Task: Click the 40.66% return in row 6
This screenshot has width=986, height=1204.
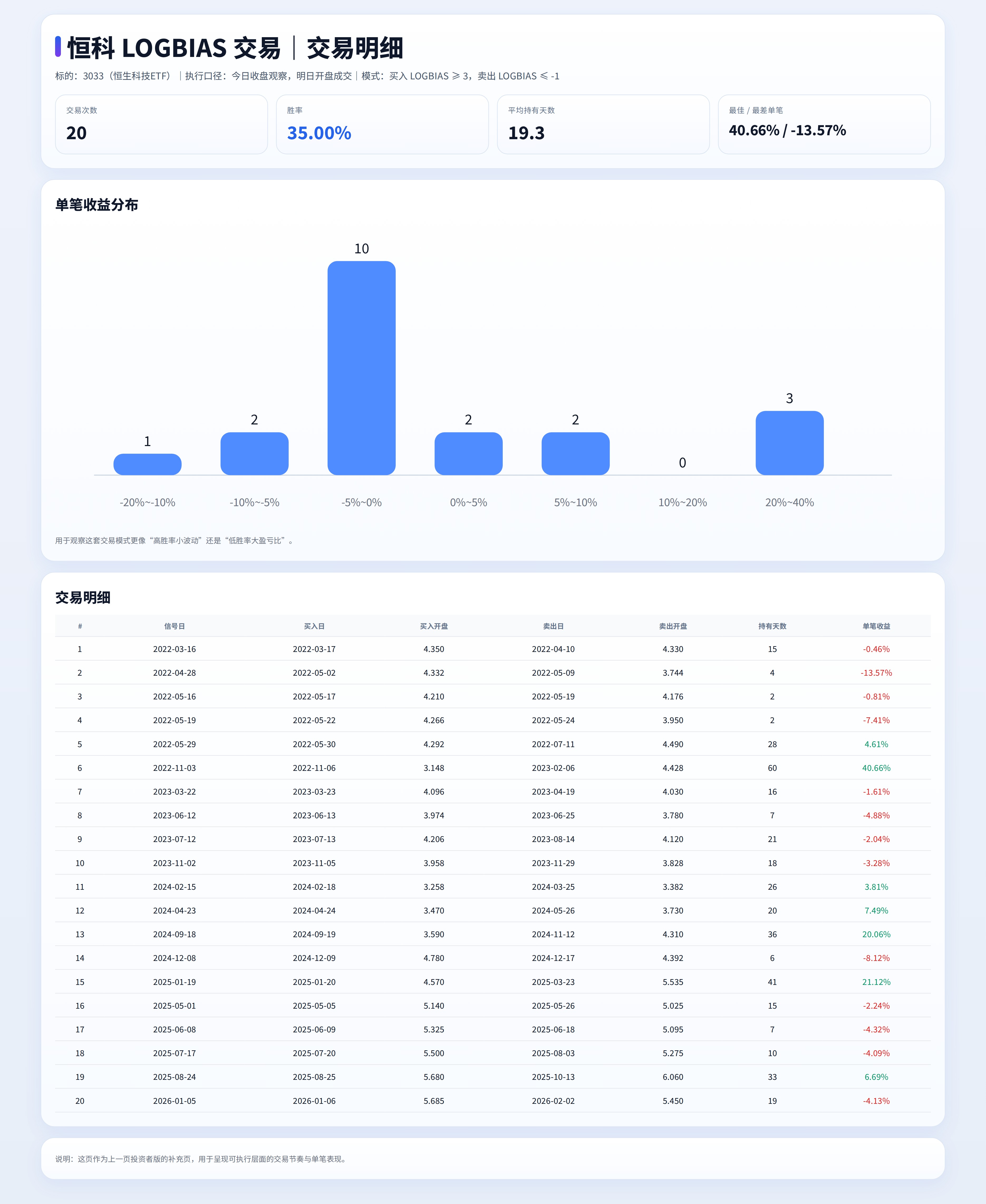Action: coord(876,768)
